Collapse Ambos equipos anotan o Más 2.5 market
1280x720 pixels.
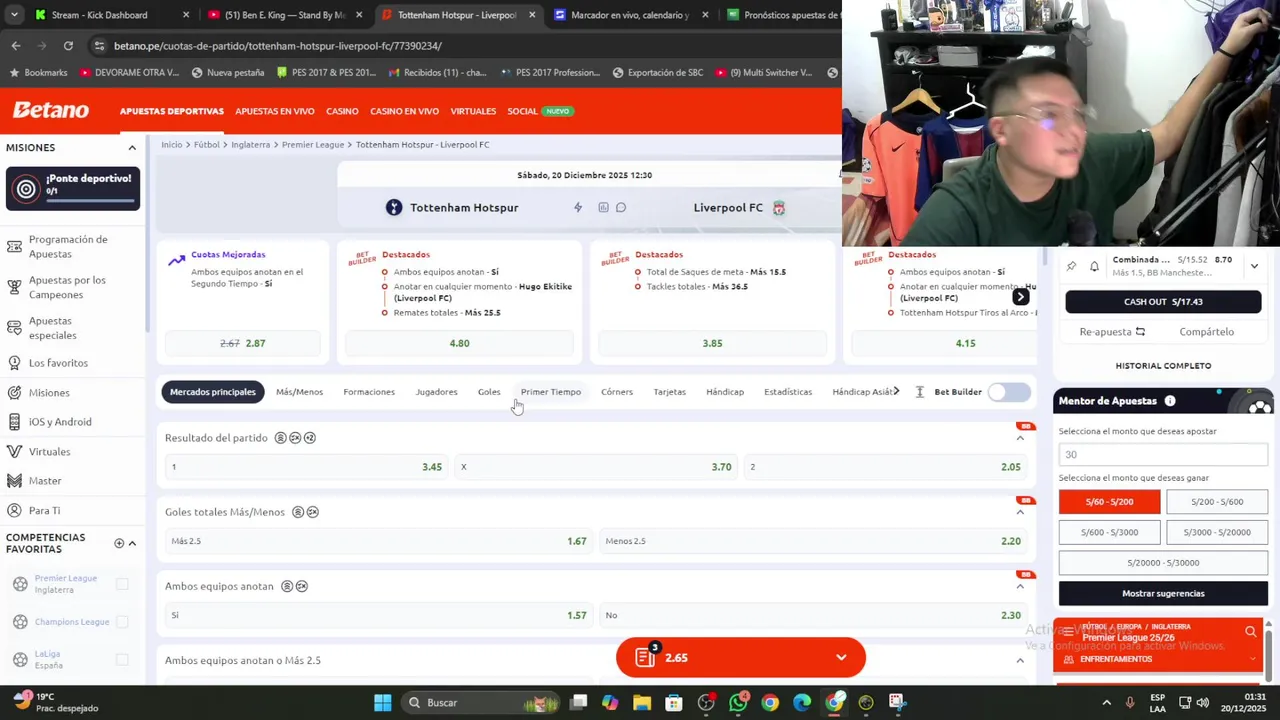coord(1020,660)
